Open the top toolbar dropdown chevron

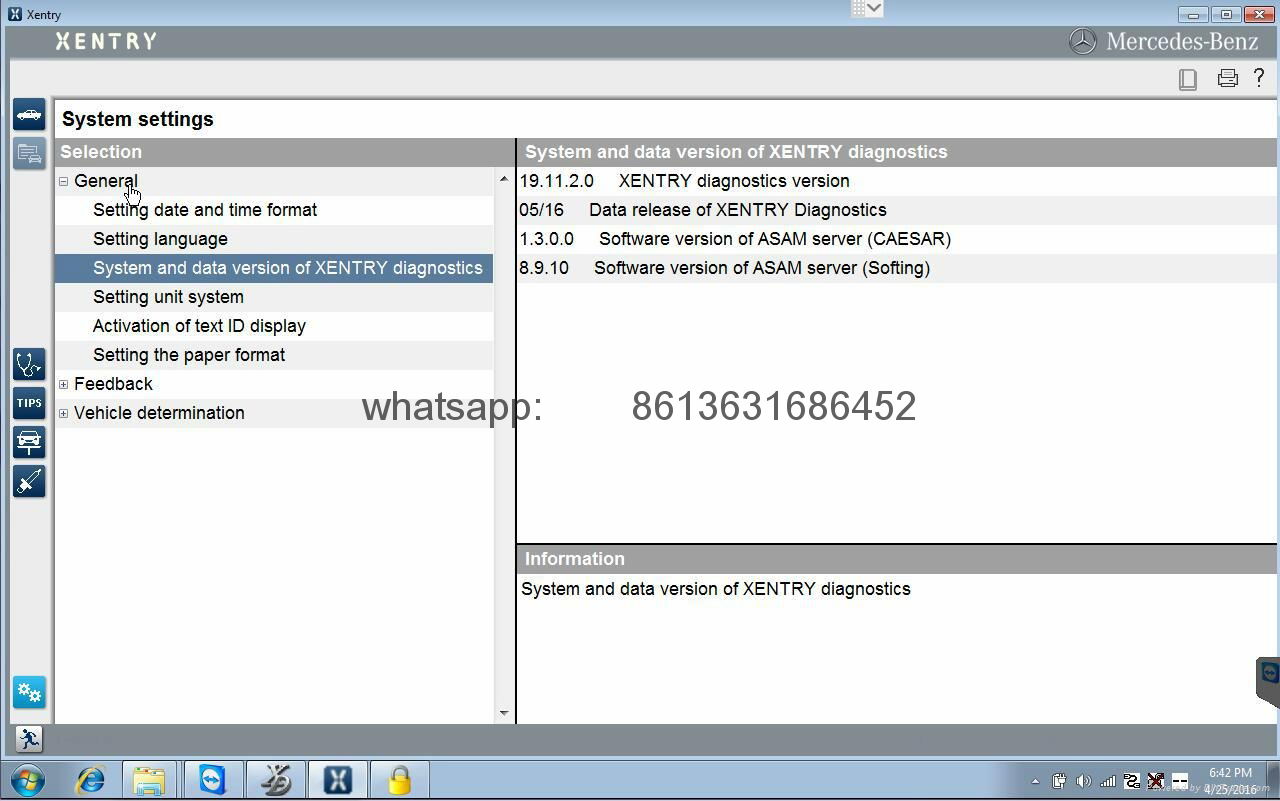(x=874, y=8)
